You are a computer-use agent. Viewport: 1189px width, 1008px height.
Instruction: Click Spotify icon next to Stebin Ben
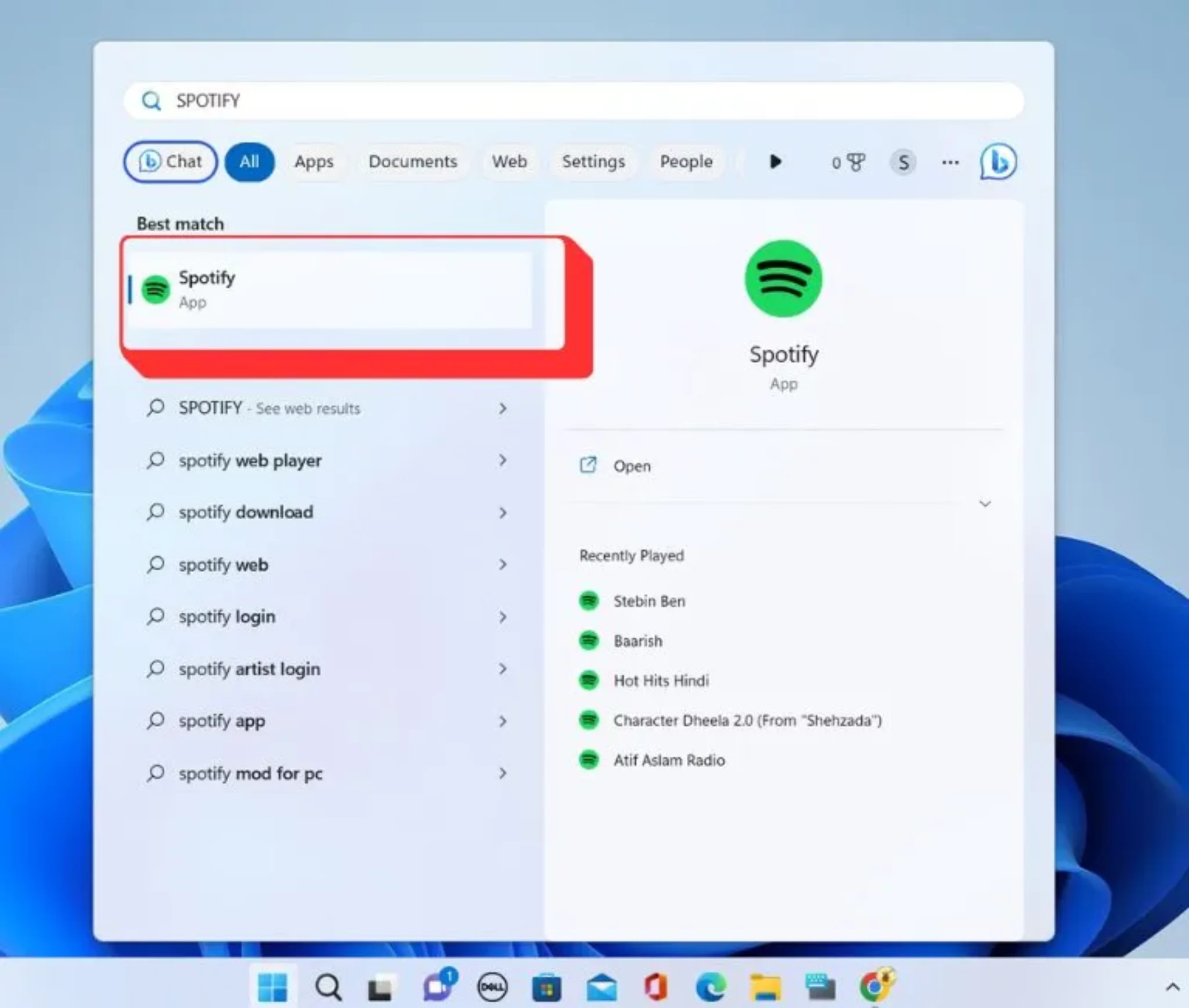click(x=589, y=600)
